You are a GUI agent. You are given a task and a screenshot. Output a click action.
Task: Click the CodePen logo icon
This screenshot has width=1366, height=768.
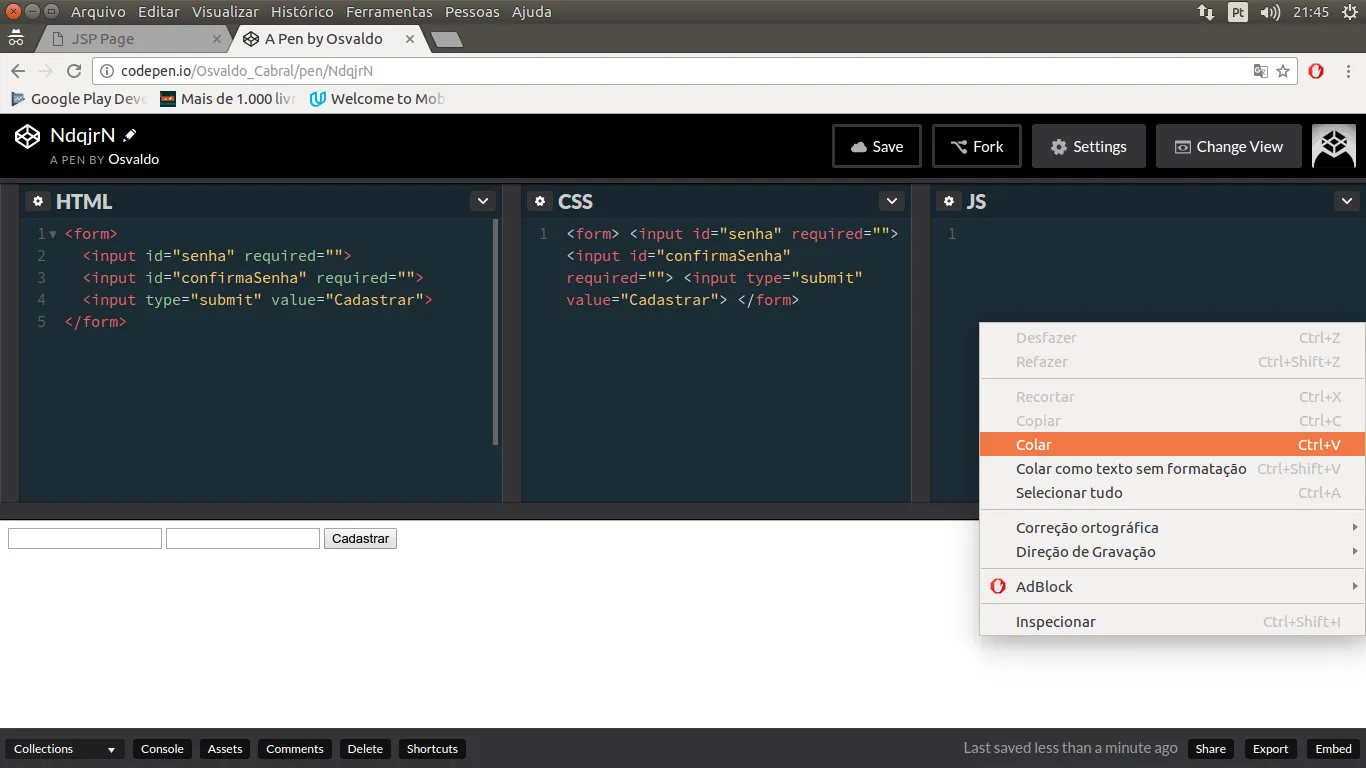coord(27,136)
